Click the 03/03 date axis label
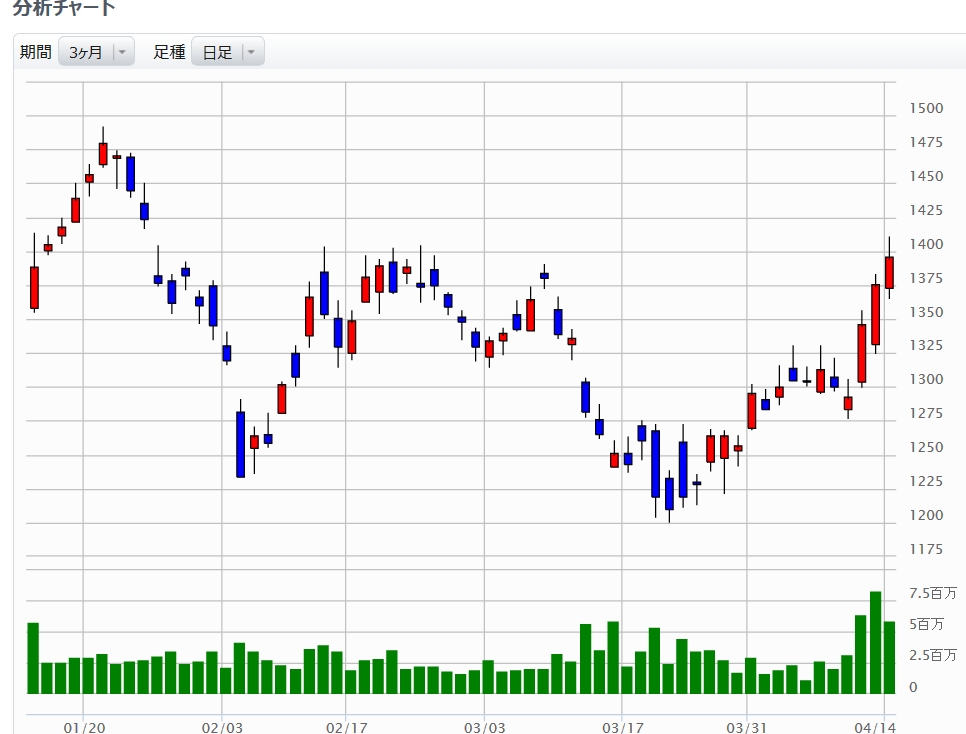 click(x=483, y=727)
